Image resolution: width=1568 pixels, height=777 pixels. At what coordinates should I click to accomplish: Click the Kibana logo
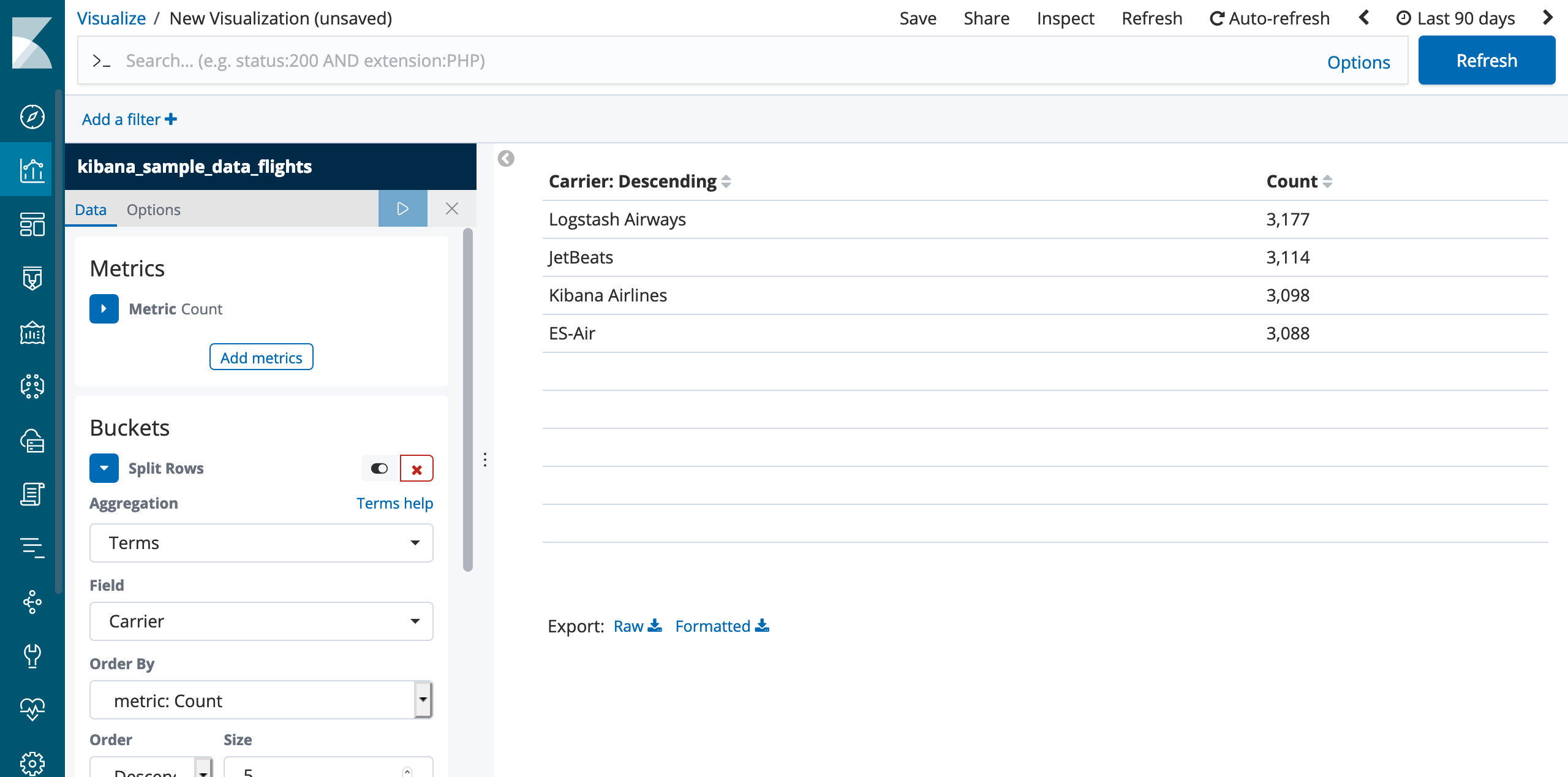click(32, 43)
